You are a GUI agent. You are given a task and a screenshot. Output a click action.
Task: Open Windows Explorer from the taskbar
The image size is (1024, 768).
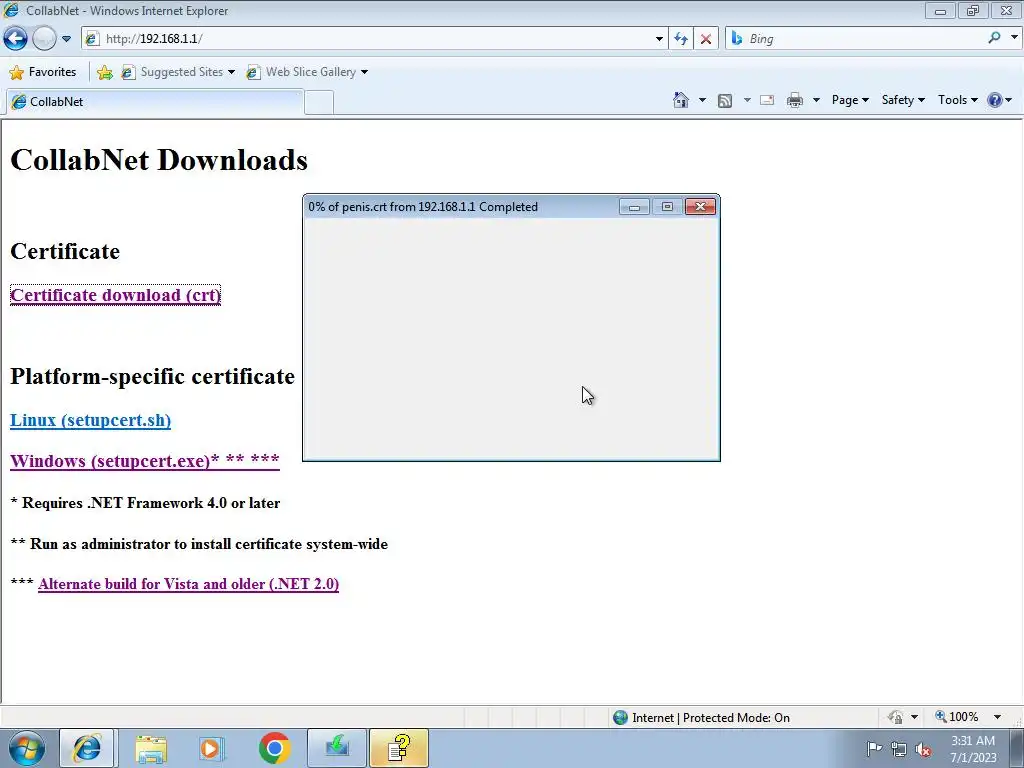(151, 748)
